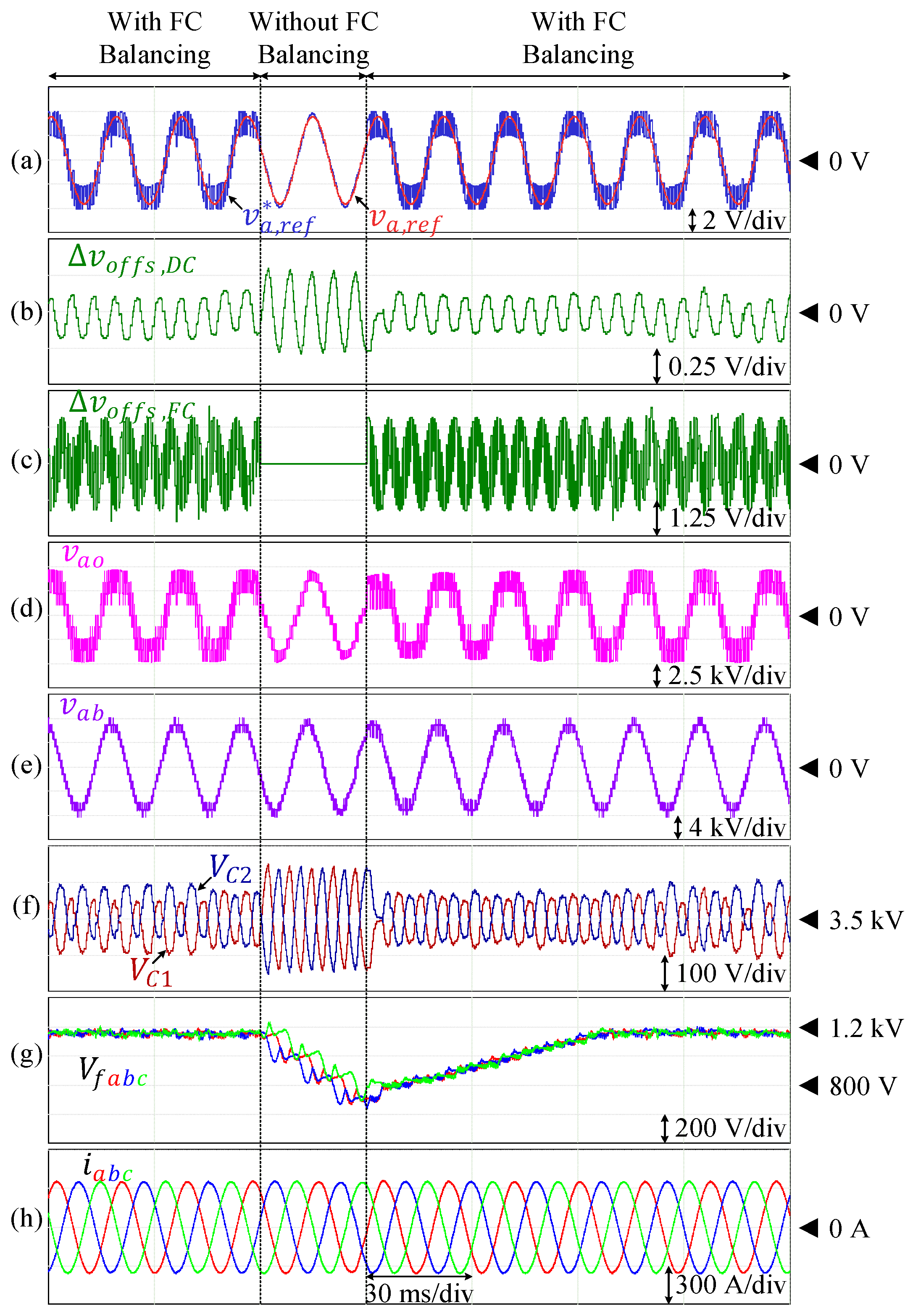Click the i abc label in panel (h)
Viewport: 913px width, 1316px height.
(x=107, y=1167)
